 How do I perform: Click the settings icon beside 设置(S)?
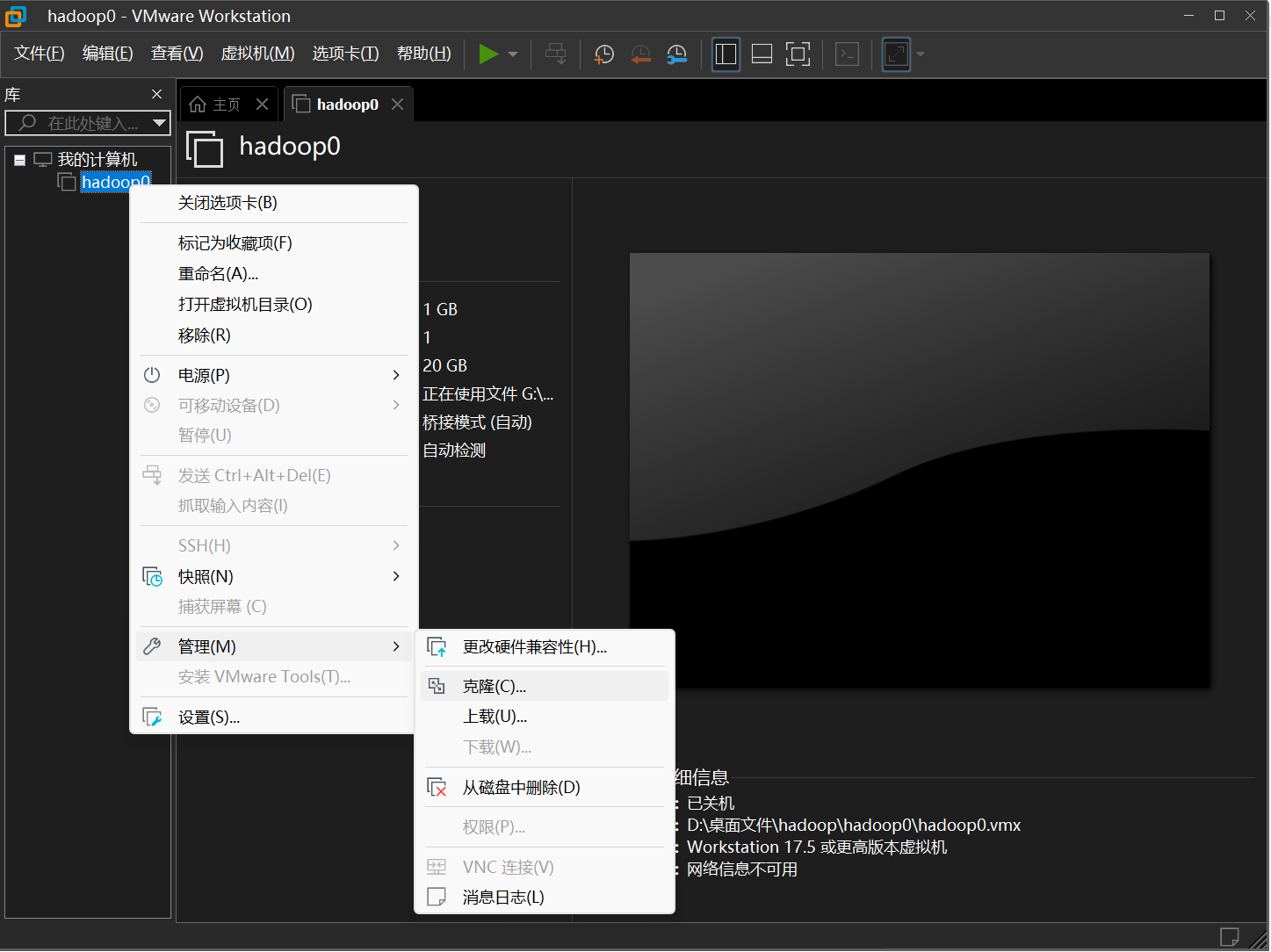[x=152, y=718]
